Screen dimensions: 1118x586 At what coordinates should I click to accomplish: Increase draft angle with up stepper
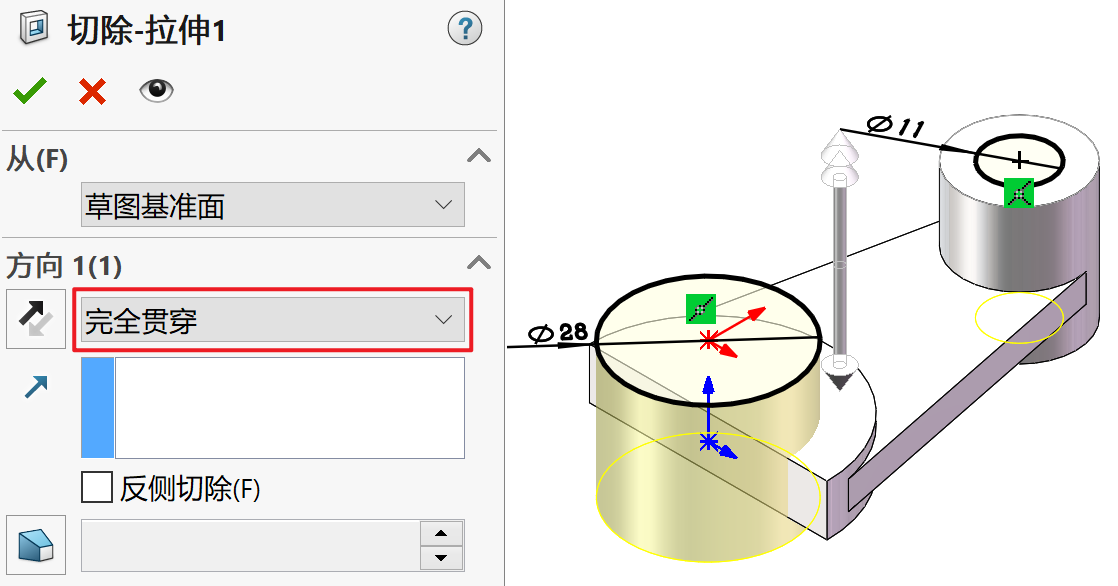coord(441,533)
